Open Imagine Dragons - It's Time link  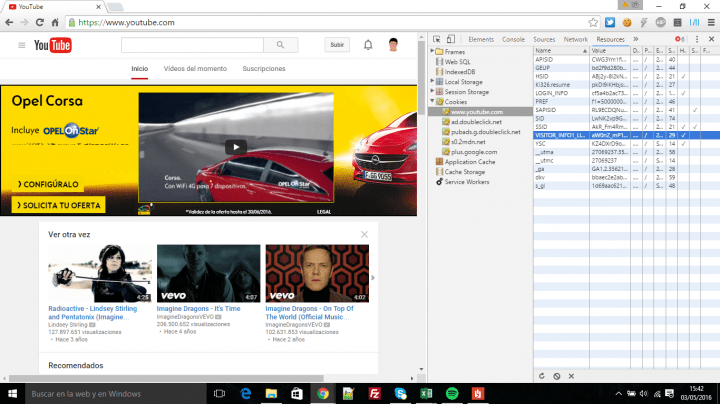tap(198, 309)
